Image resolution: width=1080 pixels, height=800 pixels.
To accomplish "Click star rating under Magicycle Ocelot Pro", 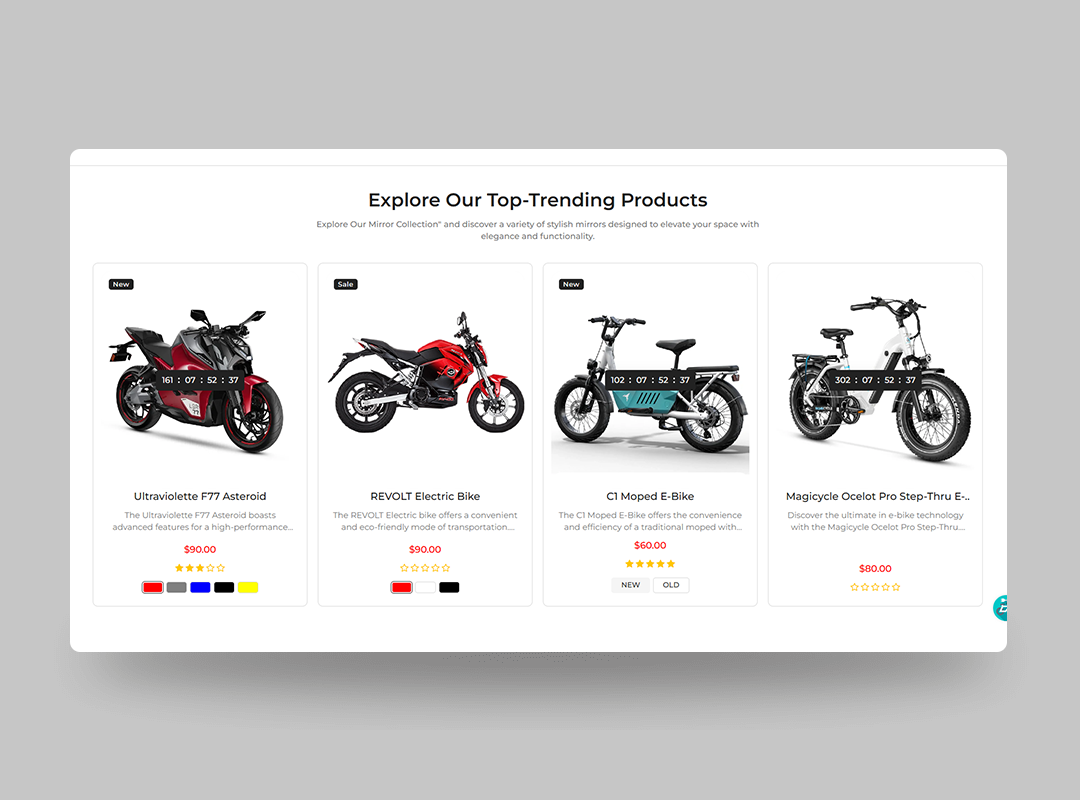I will tap(875, 587).
